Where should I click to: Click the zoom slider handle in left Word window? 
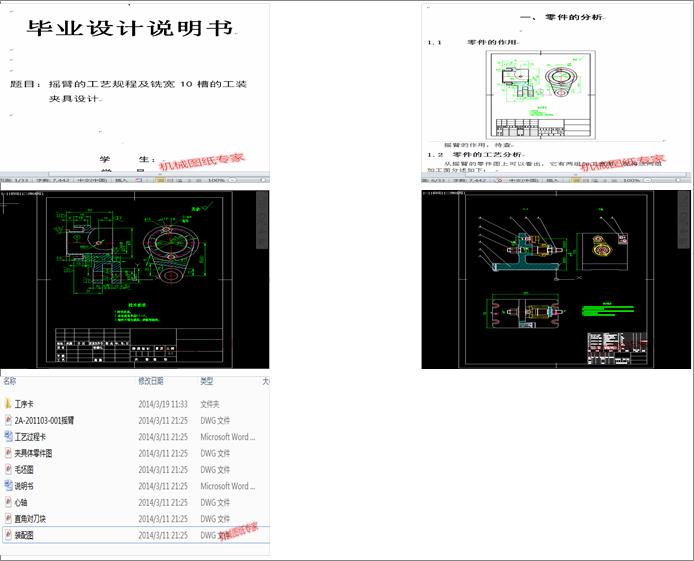click(263, 180)
